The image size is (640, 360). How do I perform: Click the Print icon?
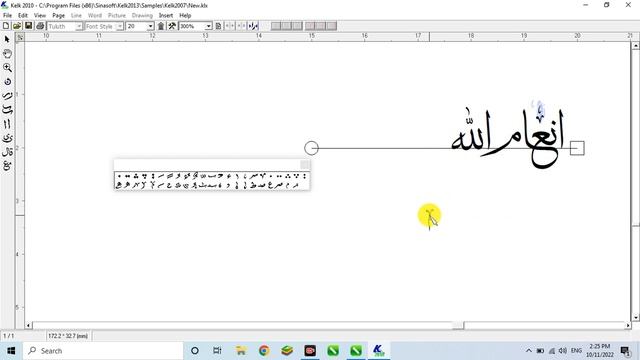coord(40,26)
